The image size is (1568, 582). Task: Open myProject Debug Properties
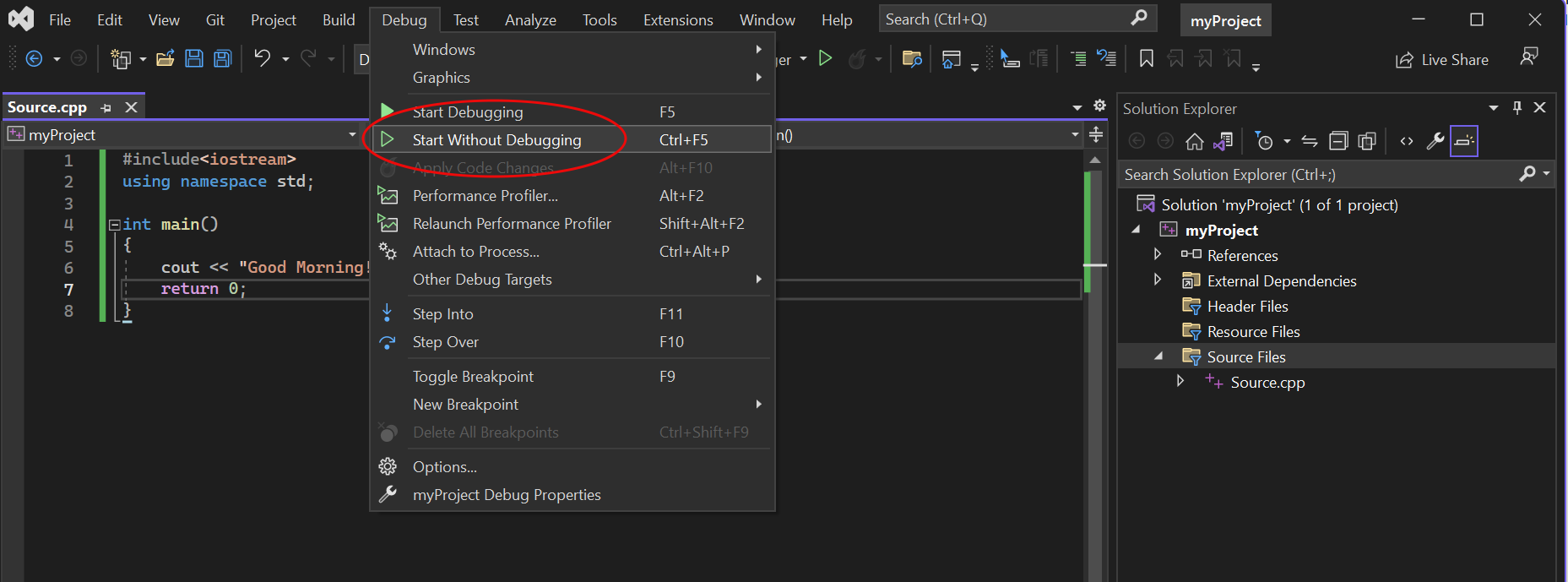(572, 495)
